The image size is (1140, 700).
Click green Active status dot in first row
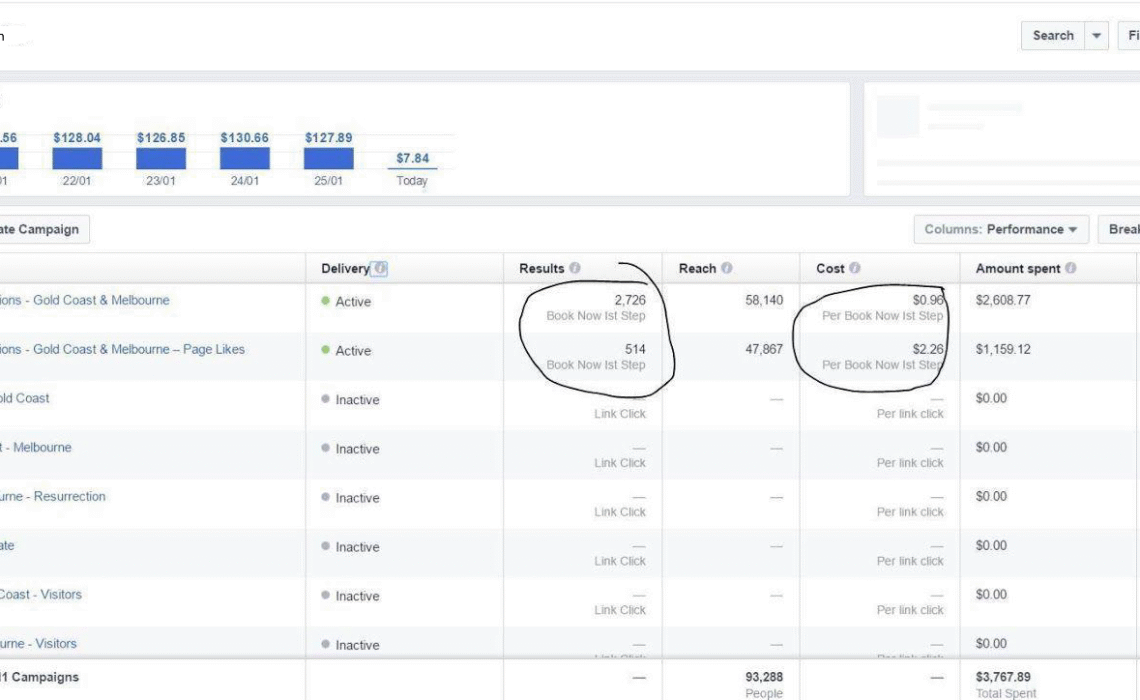(325, 302)
